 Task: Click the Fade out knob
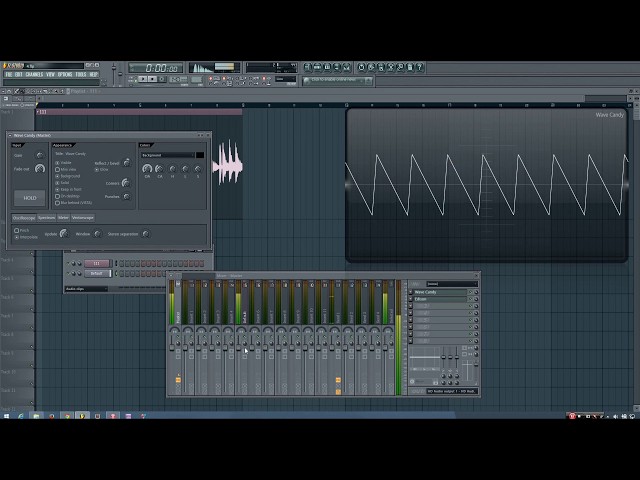point(40,169)
